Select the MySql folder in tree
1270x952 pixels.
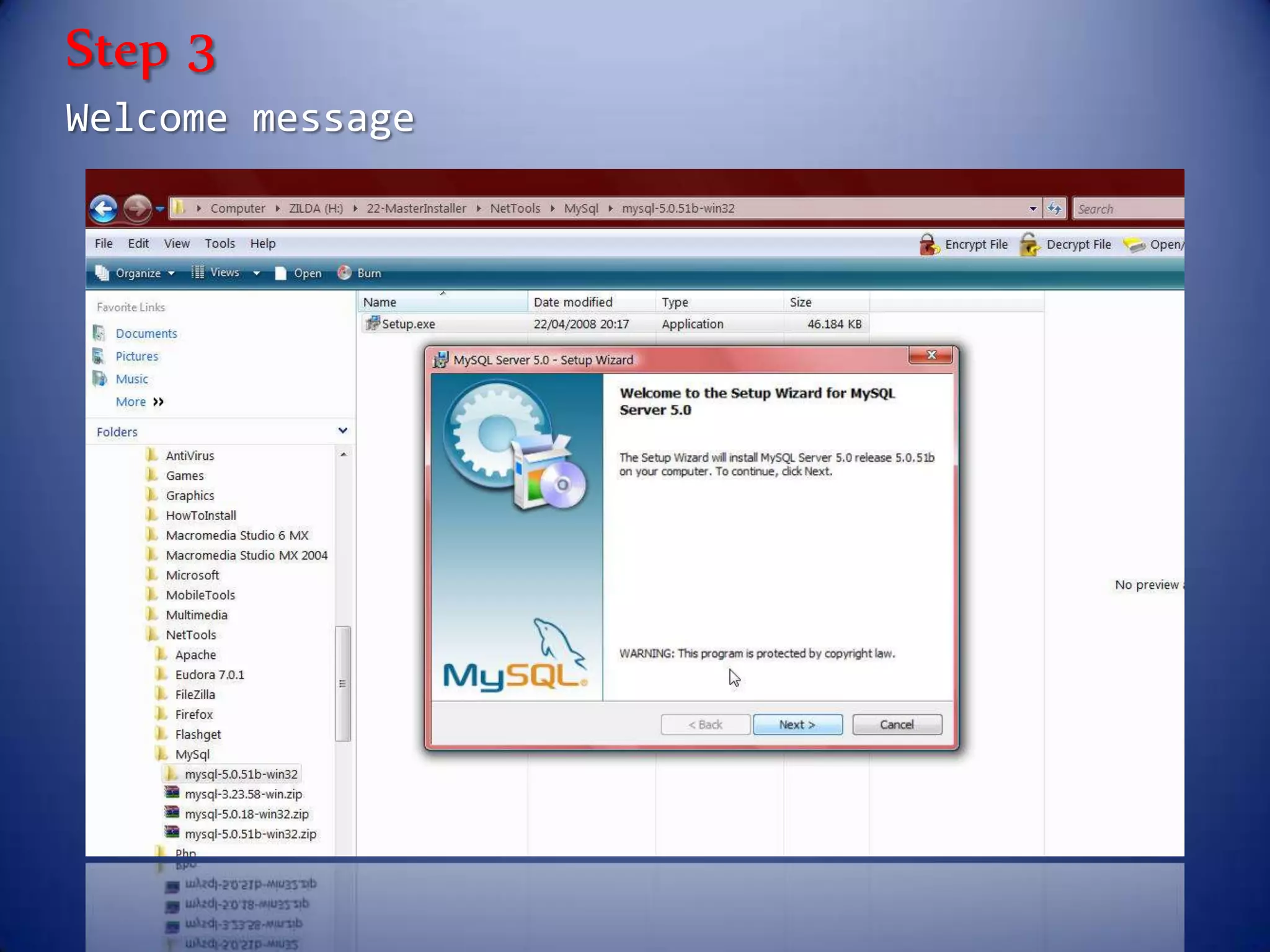tap(192, 754)
